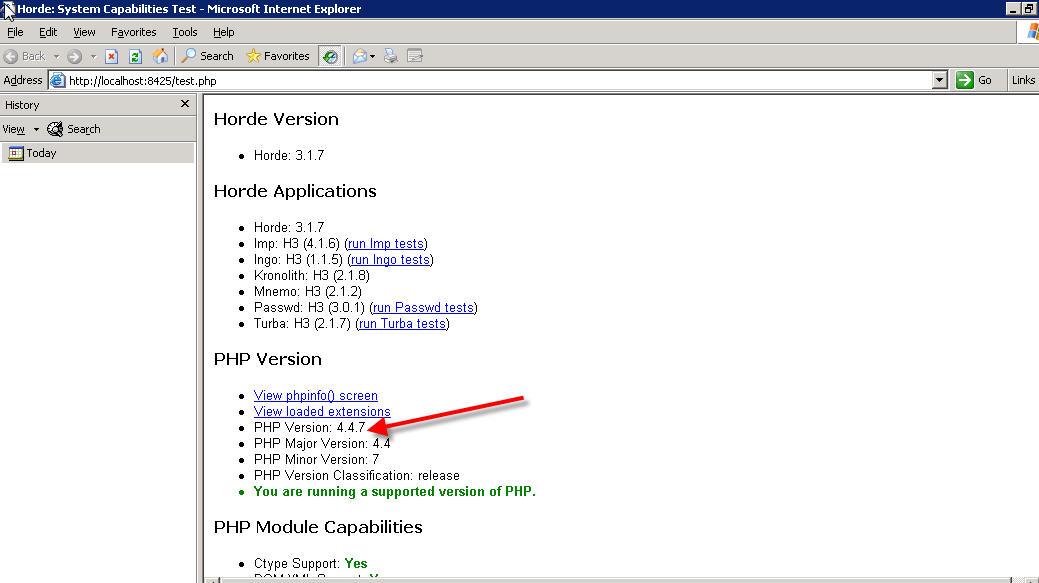The image size is (1039, 583).
Task: Open the View menu in menu bar
Action: [x=84, y=32]
